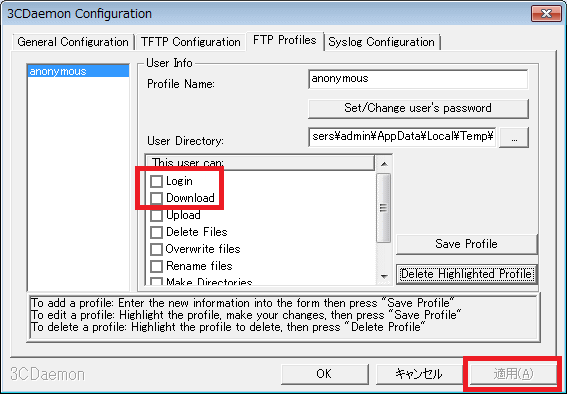The image size is (567, 394).
Task: Open the TFTP Configuration tab
Action: 191,42
